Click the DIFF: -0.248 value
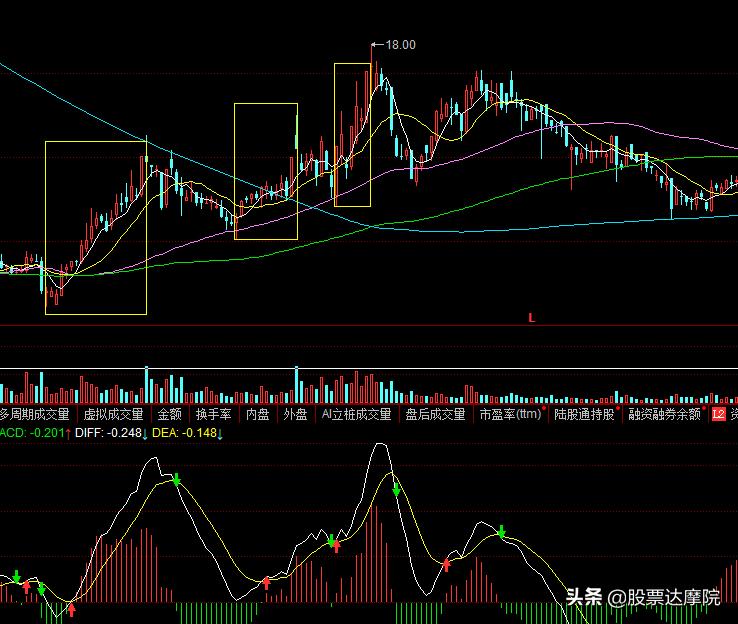The height and width of the screenshot is (624, 738). [108, 433]
